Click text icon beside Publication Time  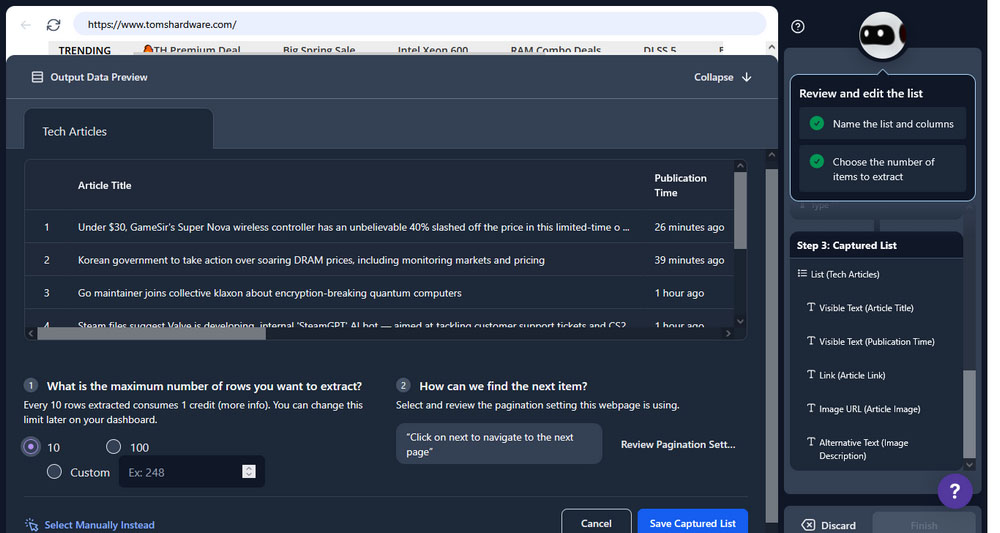(x=811, y=341)
